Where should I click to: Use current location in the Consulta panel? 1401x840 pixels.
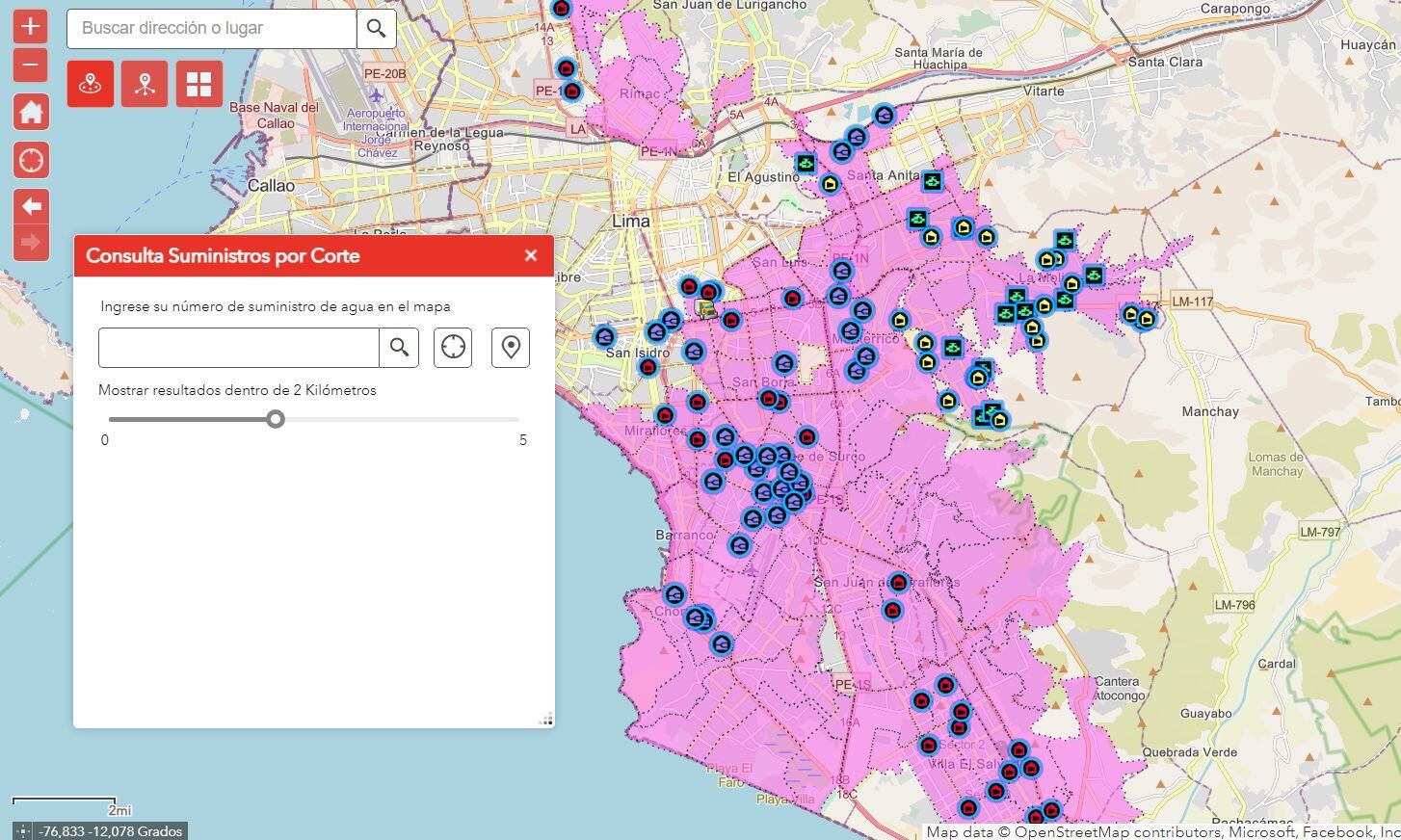coord(453,347)
